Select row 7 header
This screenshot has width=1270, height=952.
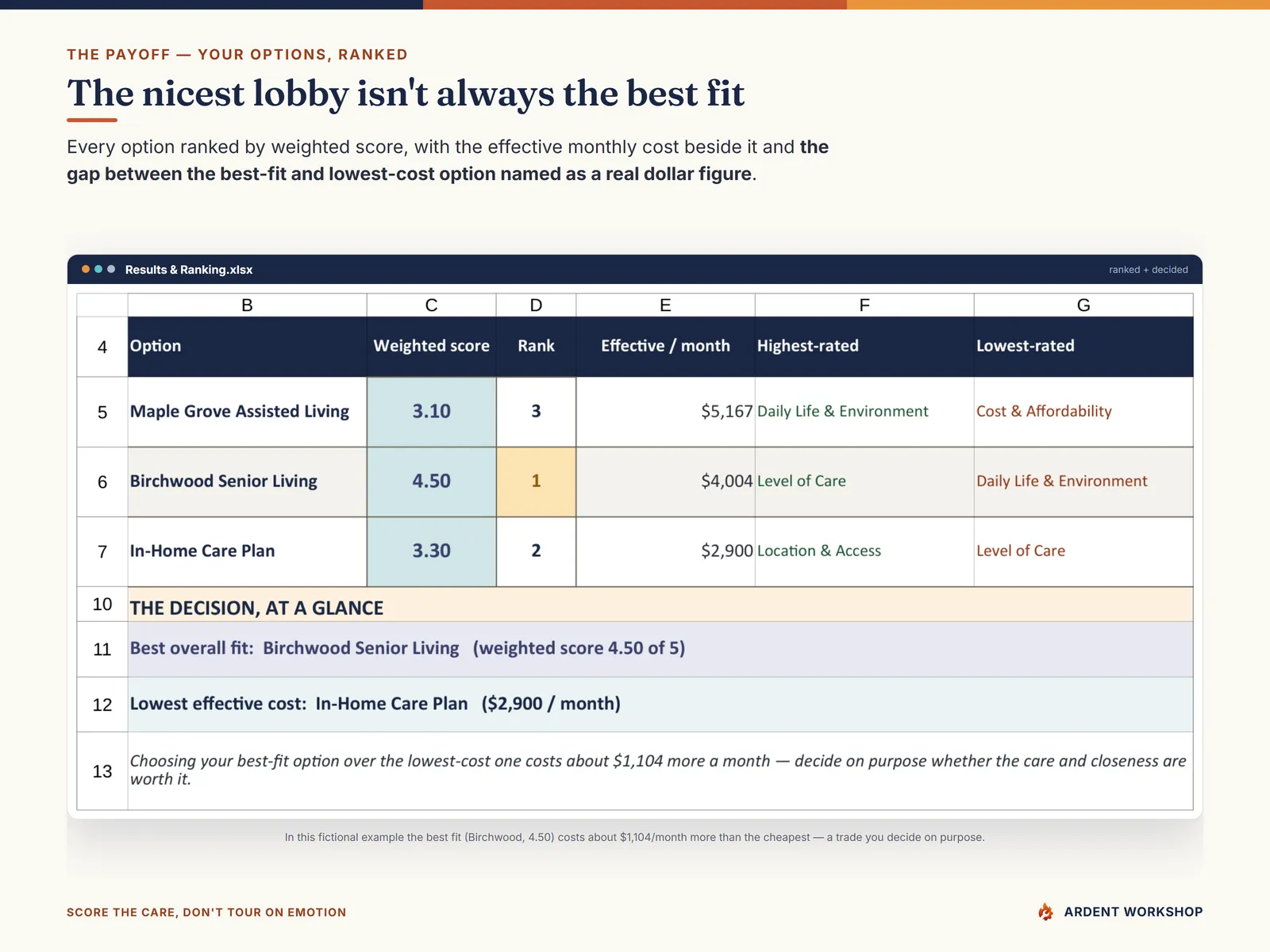(102, 551)
